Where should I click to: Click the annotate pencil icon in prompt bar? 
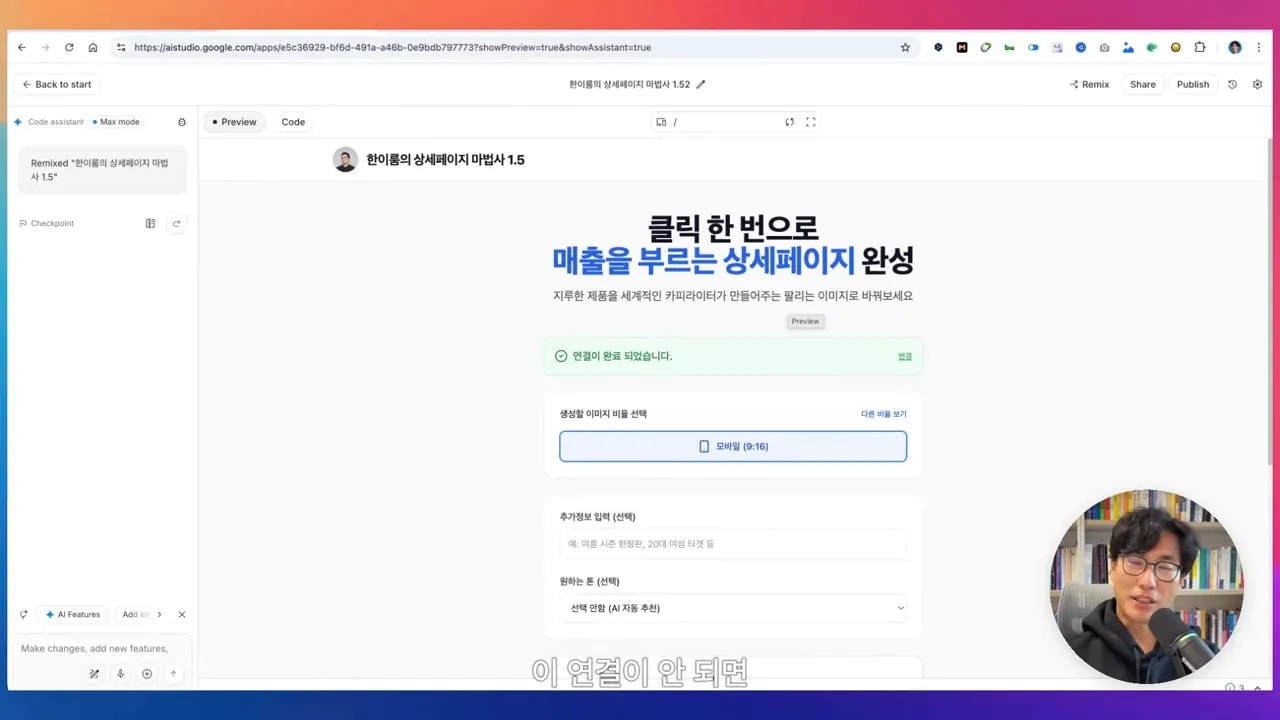click(94, 673)
